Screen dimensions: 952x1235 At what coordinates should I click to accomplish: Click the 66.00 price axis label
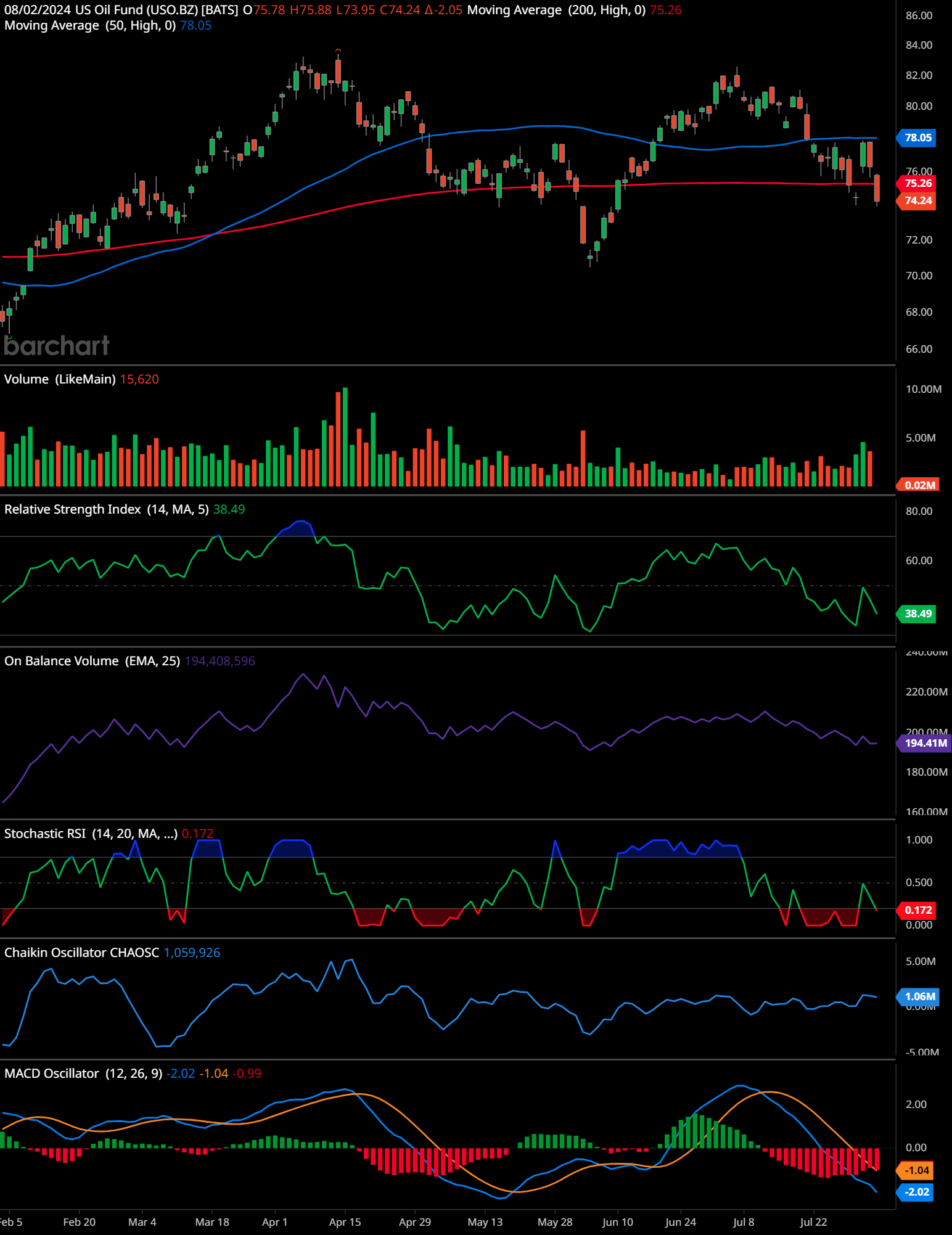tap(919, 349)
